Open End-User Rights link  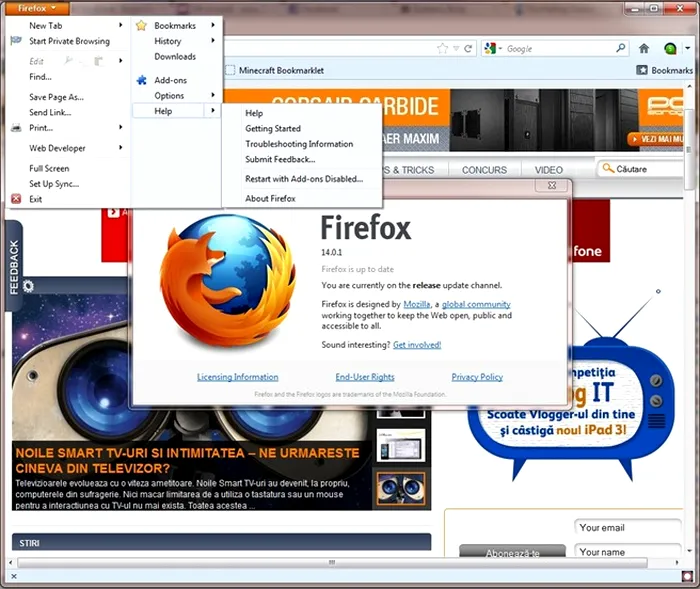coord(365,377)
